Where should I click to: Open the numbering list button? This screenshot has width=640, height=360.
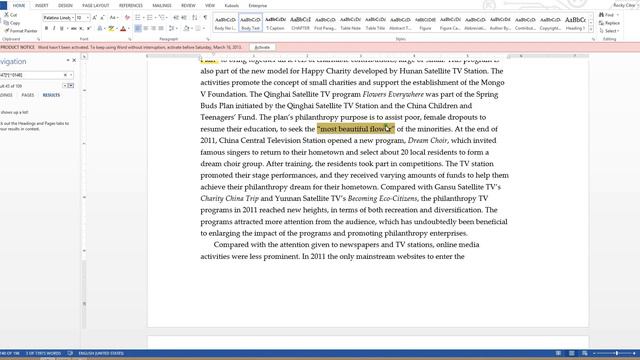149,18
